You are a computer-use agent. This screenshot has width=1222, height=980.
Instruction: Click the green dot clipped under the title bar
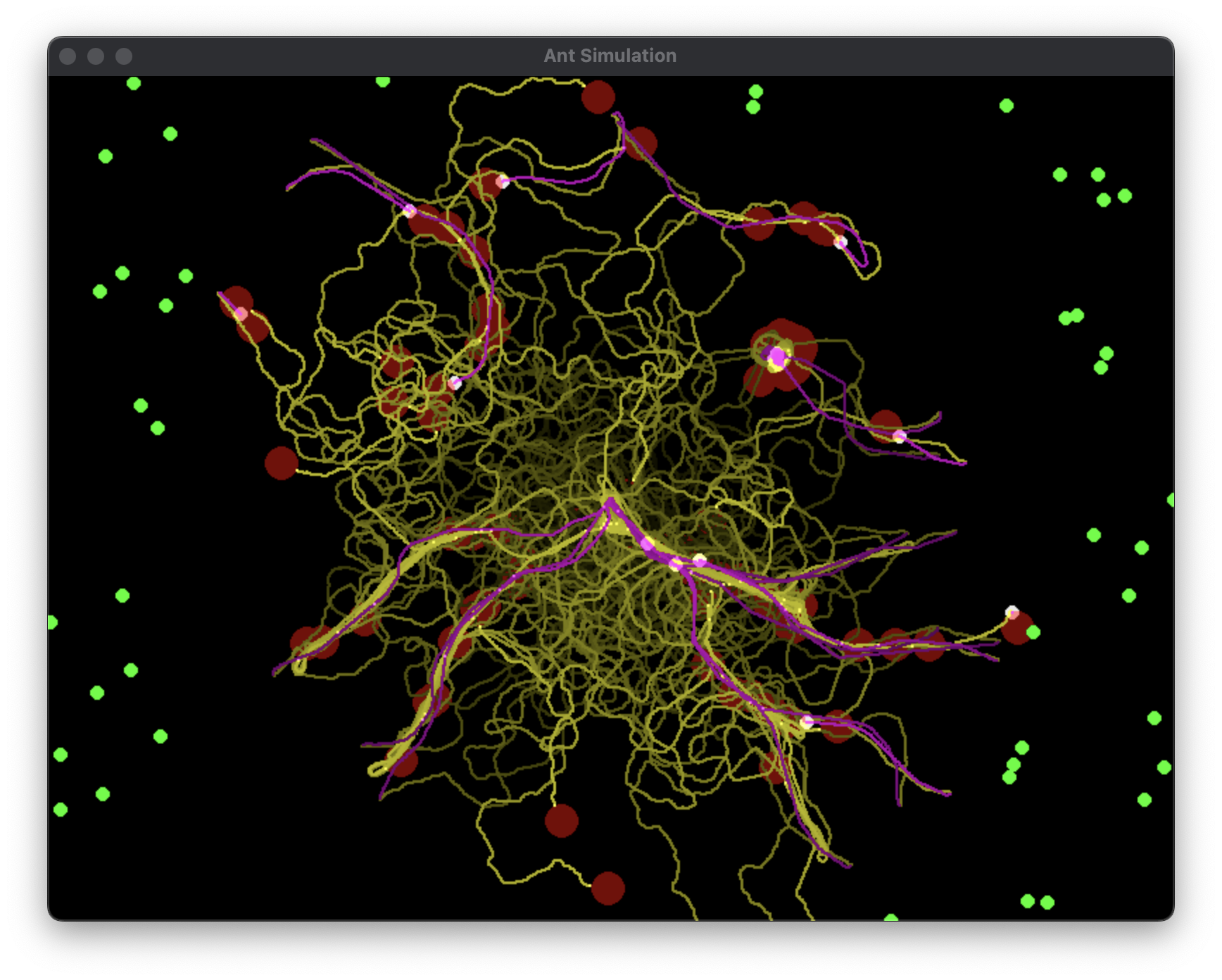382,81
